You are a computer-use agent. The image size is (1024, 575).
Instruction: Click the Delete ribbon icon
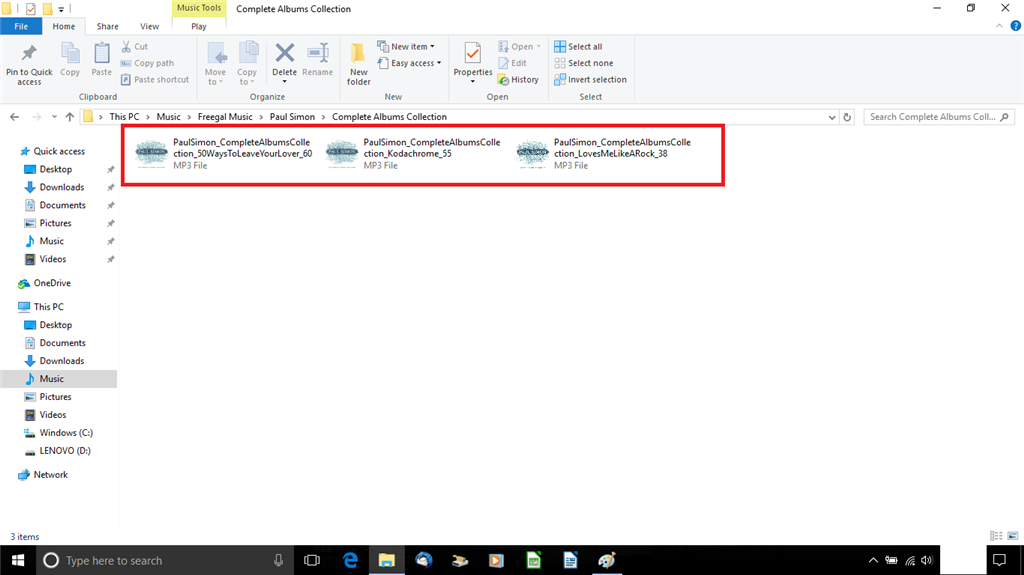(284, 53)
